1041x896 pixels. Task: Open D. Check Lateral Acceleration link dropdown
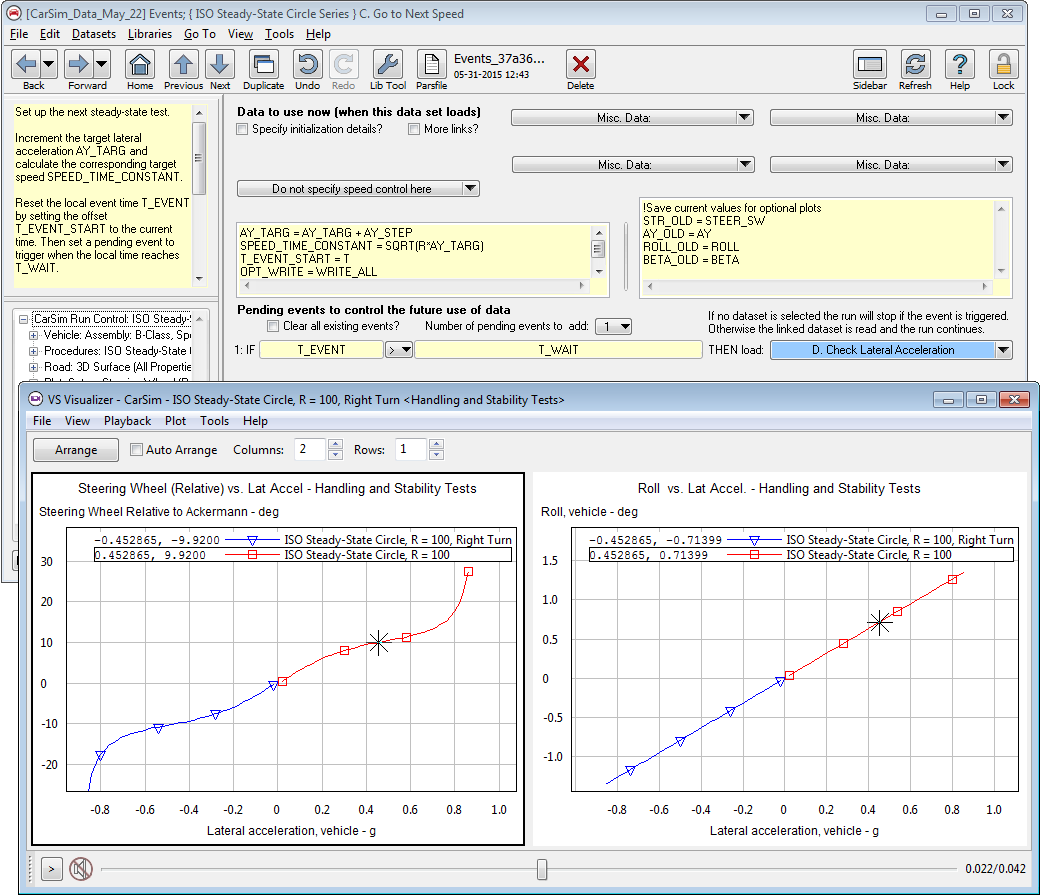(1004, 350)
